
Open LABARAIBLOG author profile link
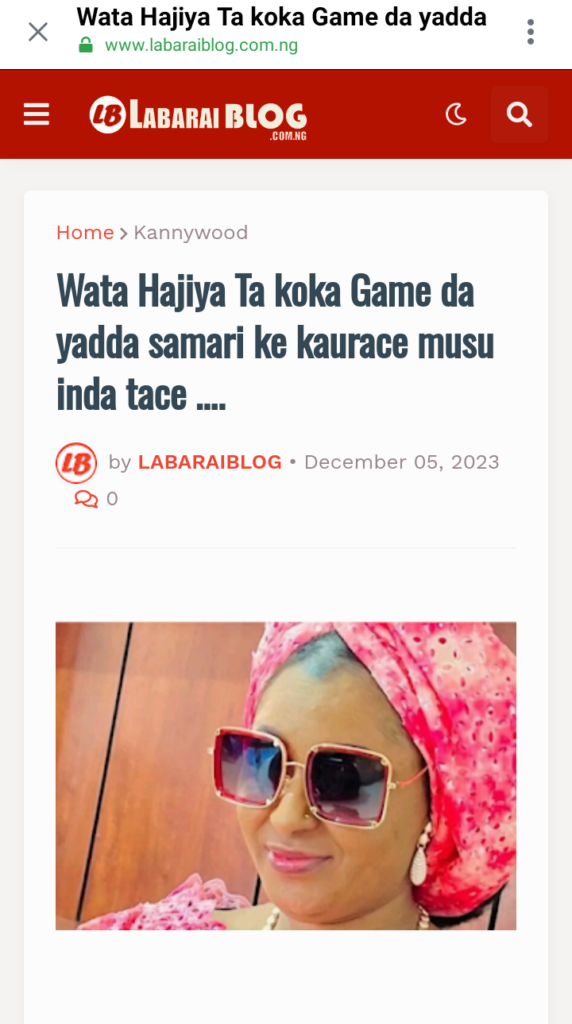[x=210, y=462]
